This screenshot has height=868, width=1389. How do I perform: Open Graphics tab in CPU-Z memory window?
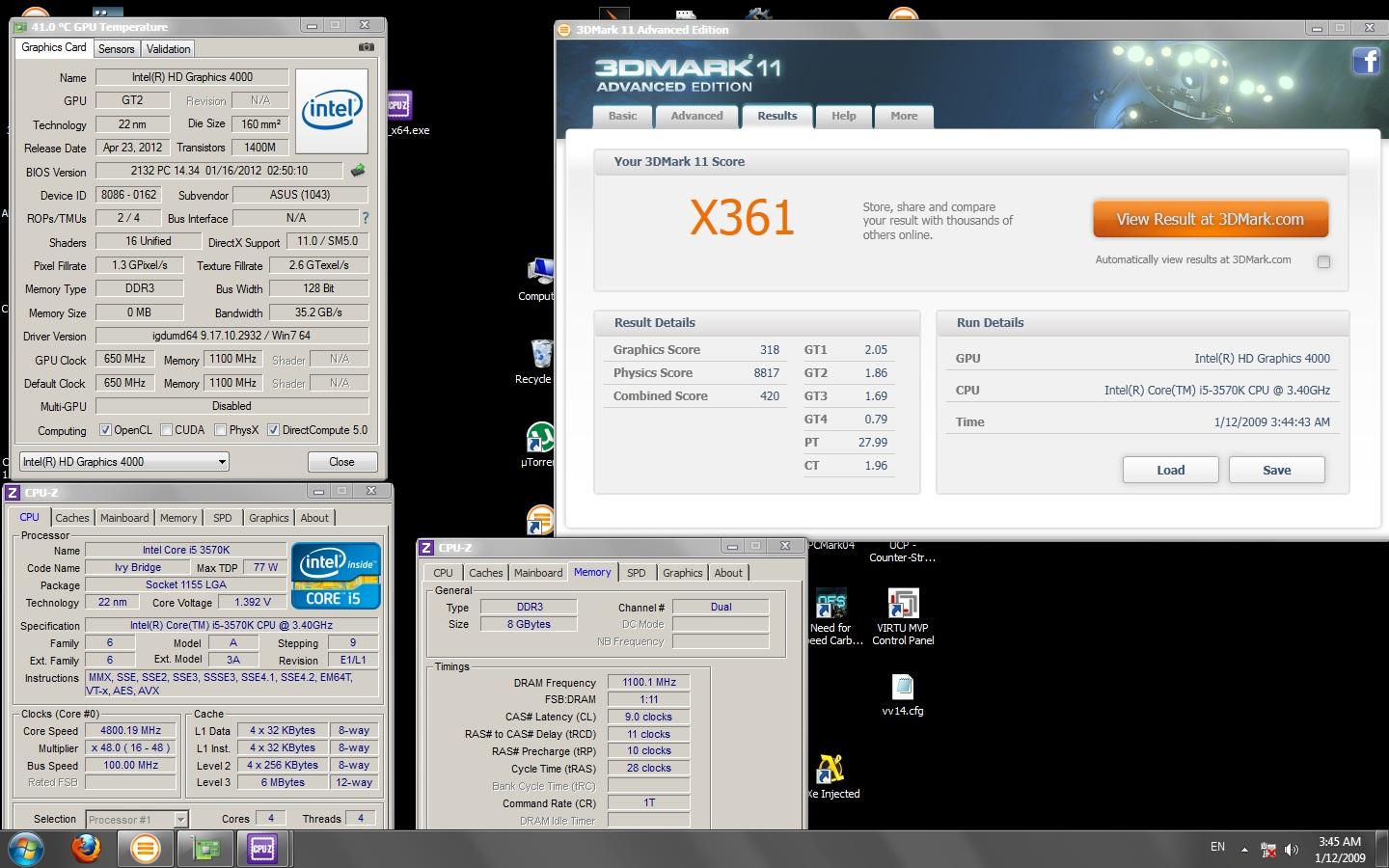[682, 573]
